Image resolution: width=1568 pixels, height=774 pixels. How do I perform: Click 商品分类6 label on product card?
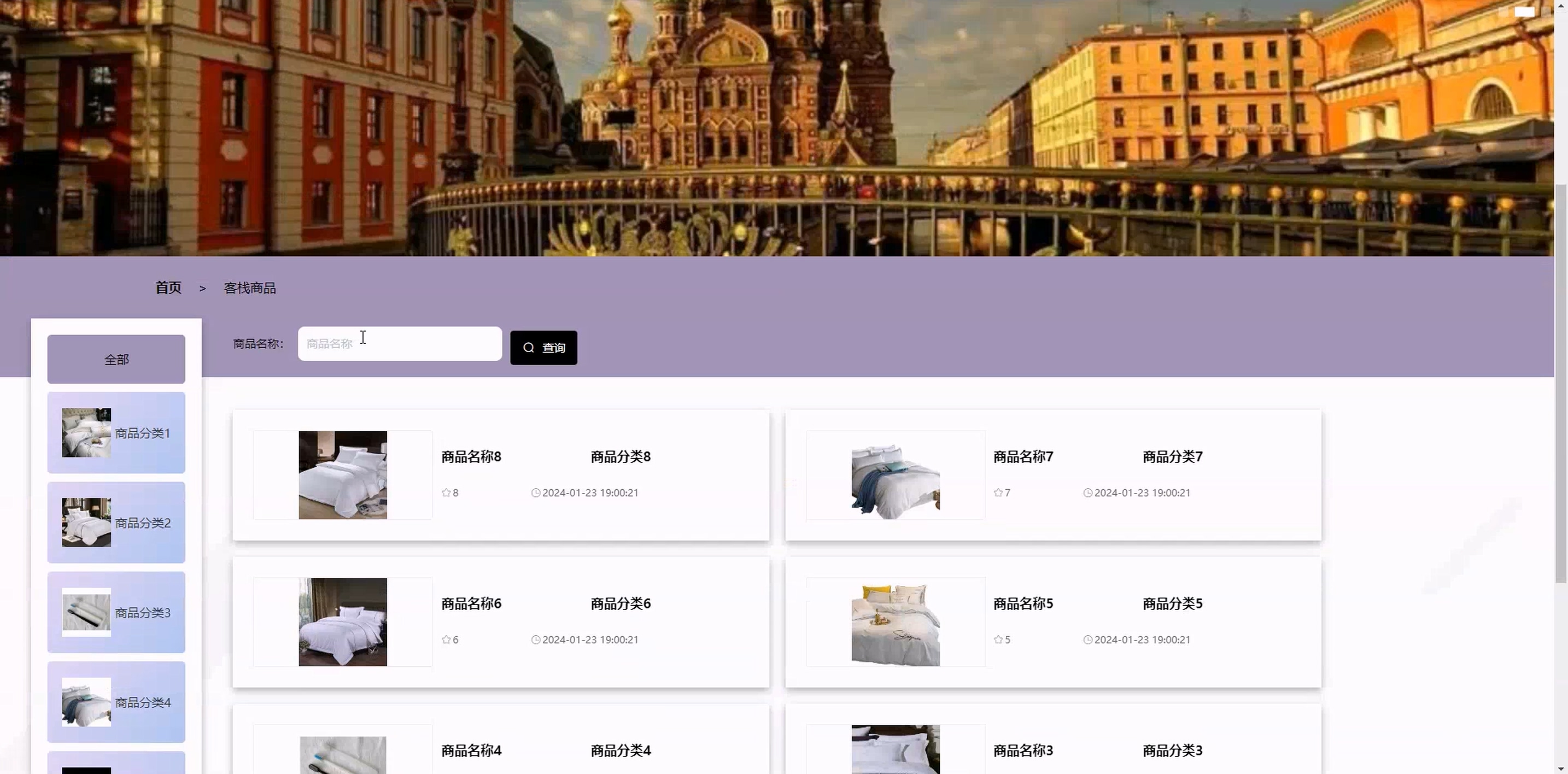pyautogui.click(x=621, y=603)
